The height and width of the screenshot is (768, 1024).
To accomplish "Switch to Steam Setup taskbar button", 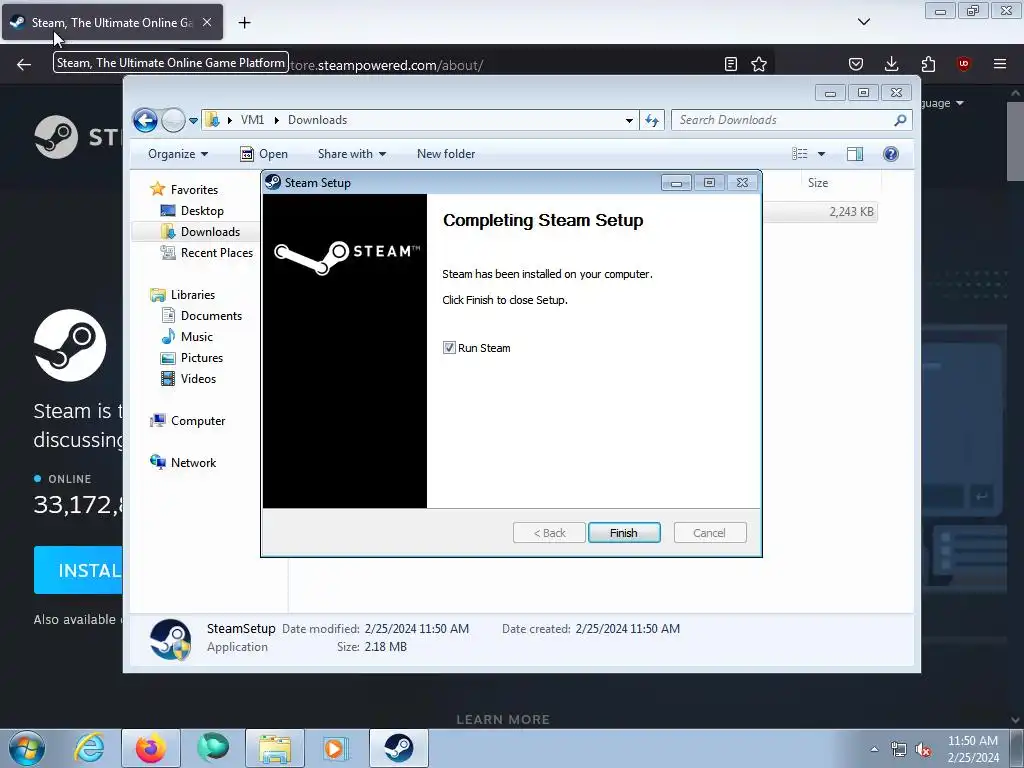I will click(399, 748).
